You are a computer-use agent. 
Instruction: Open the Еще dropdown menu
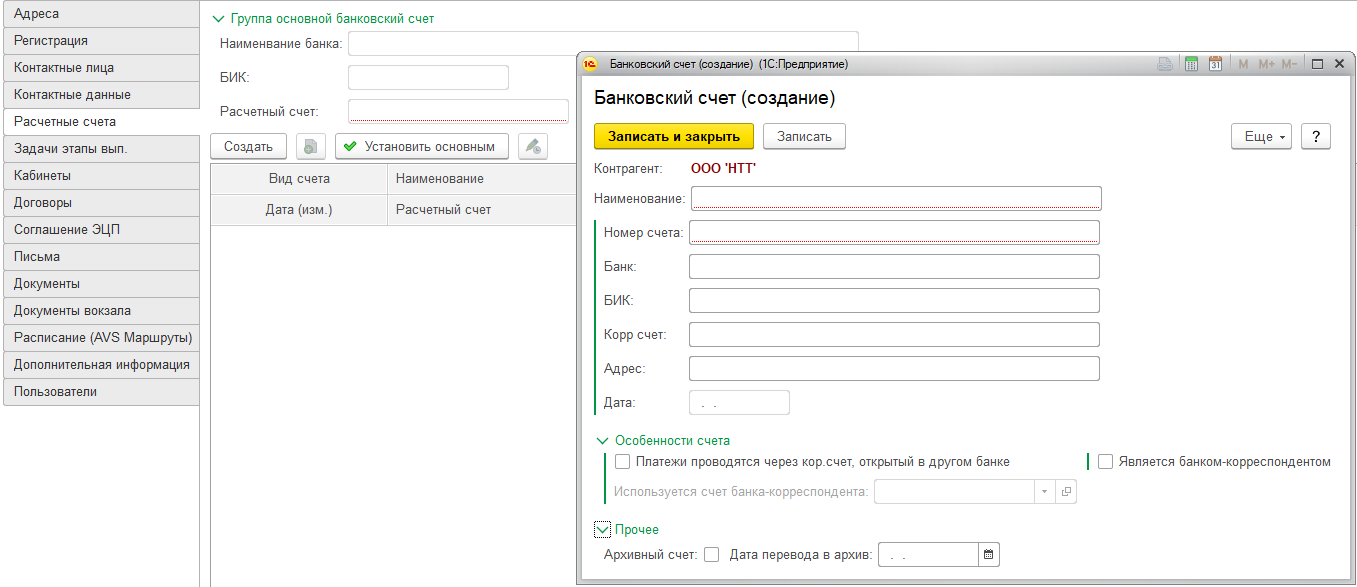pyautogui.click(x=1262, y=137)
